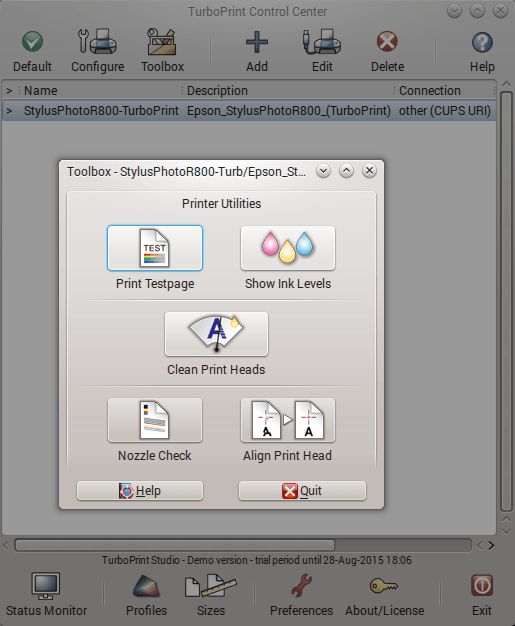Sort by Description column header
The height and width of the screenshot is (626, 515).
click(288, 91)
